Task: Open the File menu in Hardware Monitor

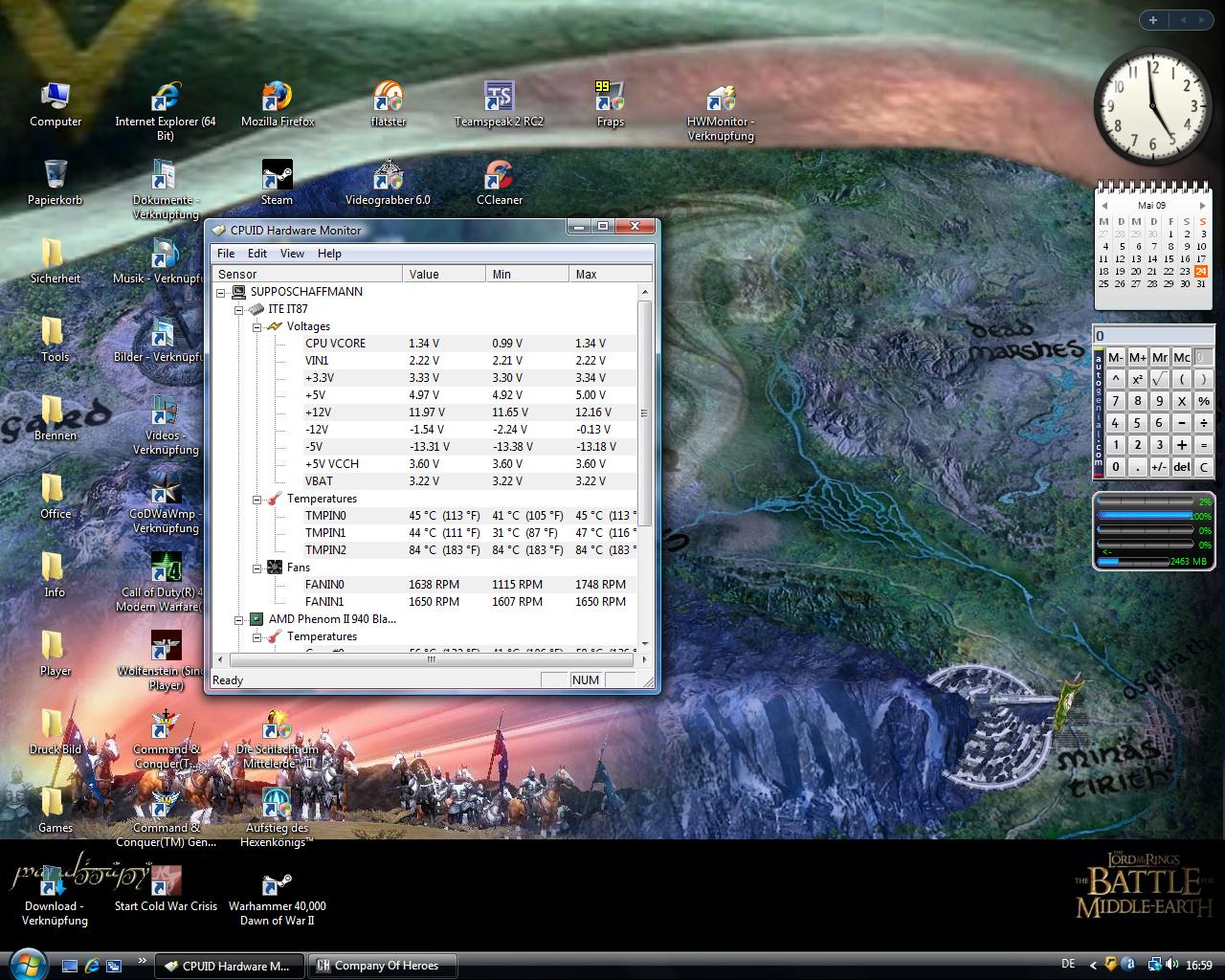Action: click(x=226, y=254)
